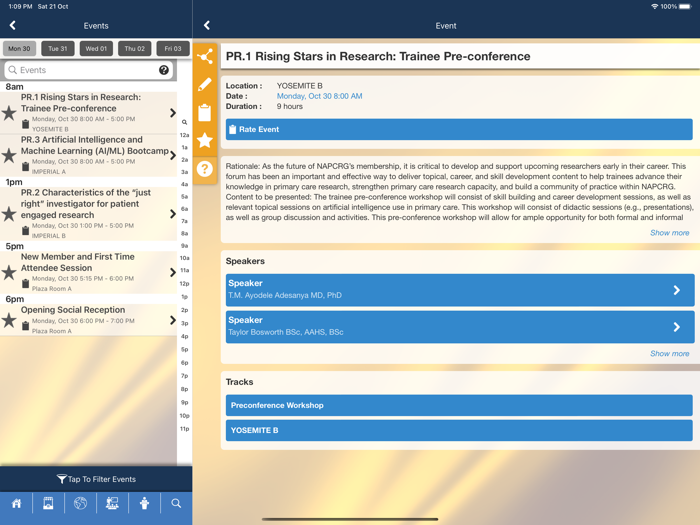The height and width of the screenshot is (525, 700).
Task: Tap the question mark help icon in sidebar
Action: [205, 169]
